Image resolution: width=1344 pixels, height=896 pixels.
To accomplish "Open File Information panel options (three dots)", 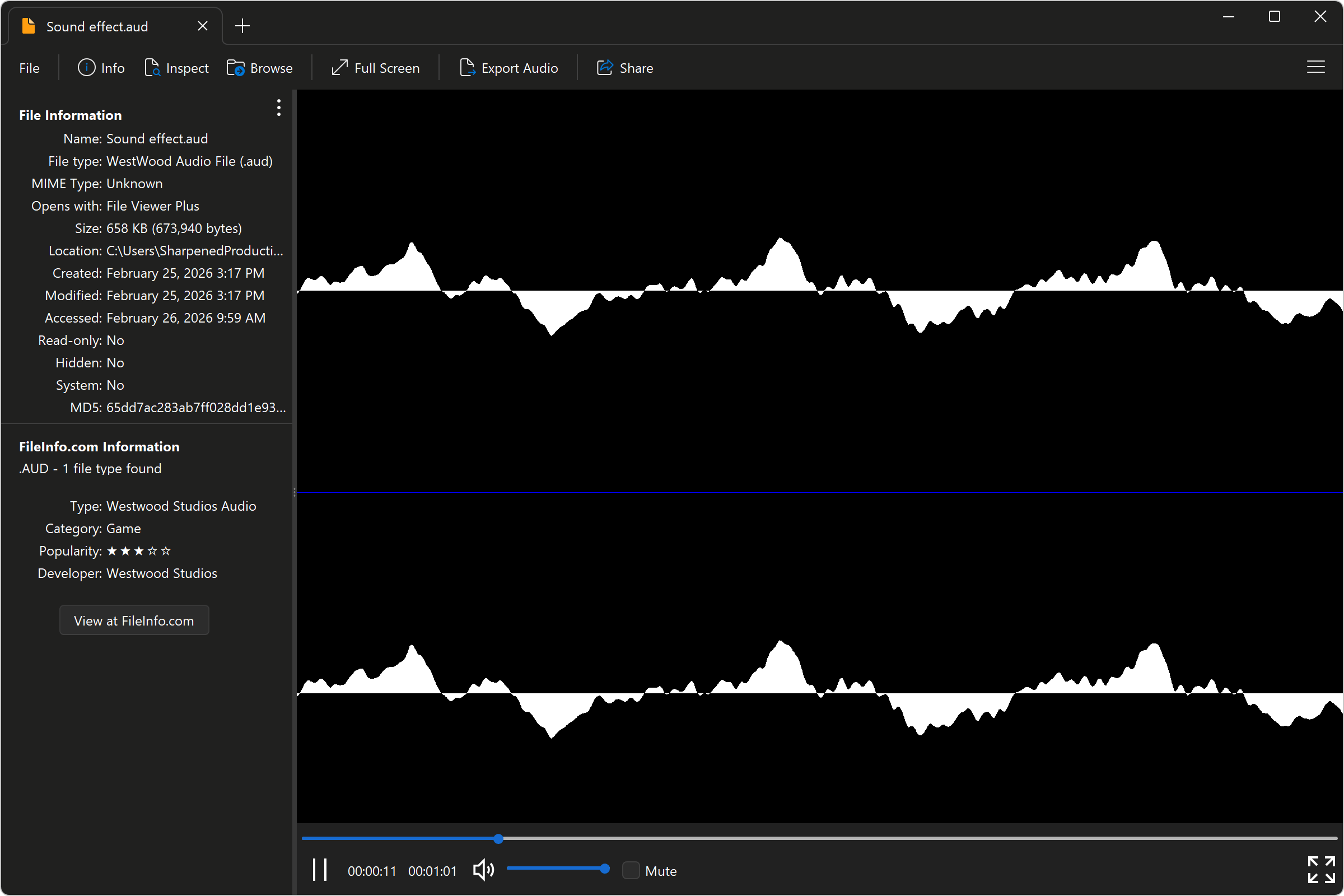I will tap(279, 108).
